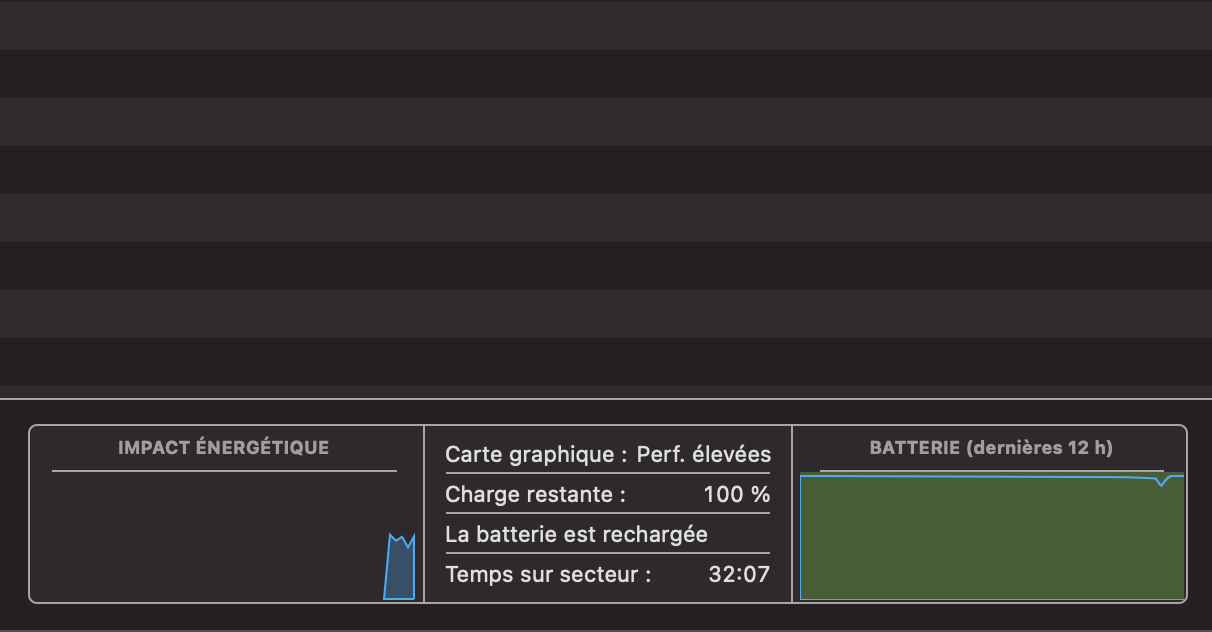The height and width of the screenshot is (632, 1212).
Task: Click the La batterie est rechargée status
Action: pos(576,534)
